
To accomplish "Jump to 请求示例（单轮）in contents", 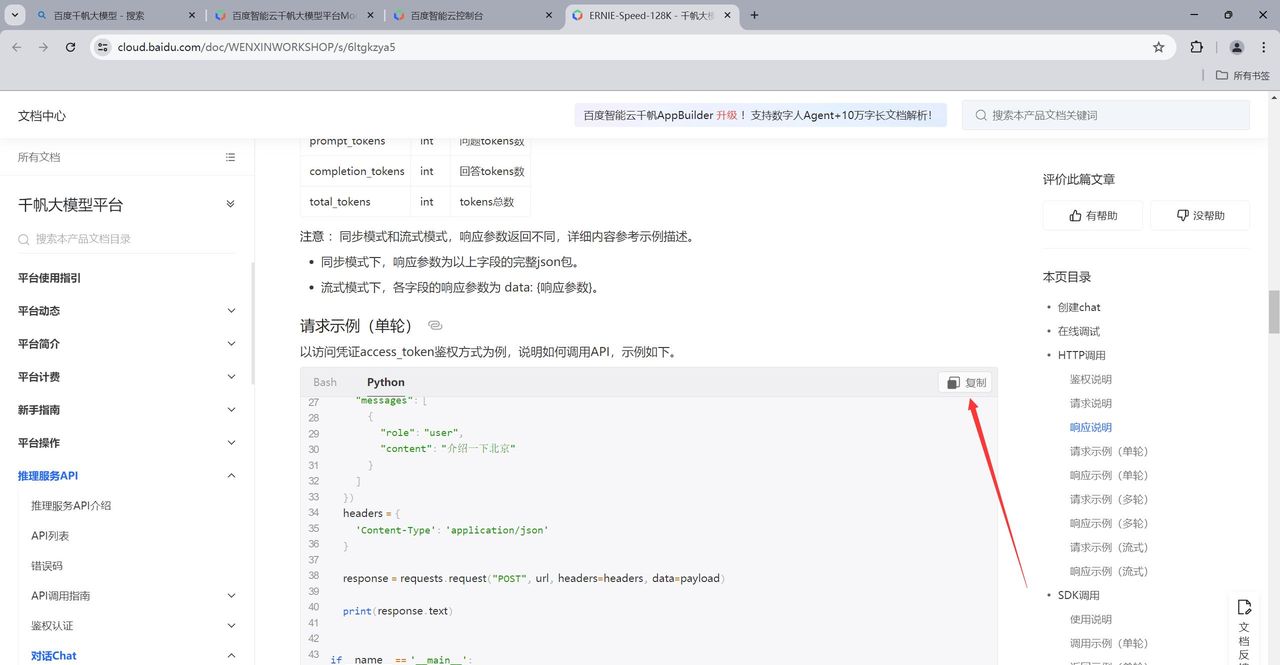I will [1109, 451].
